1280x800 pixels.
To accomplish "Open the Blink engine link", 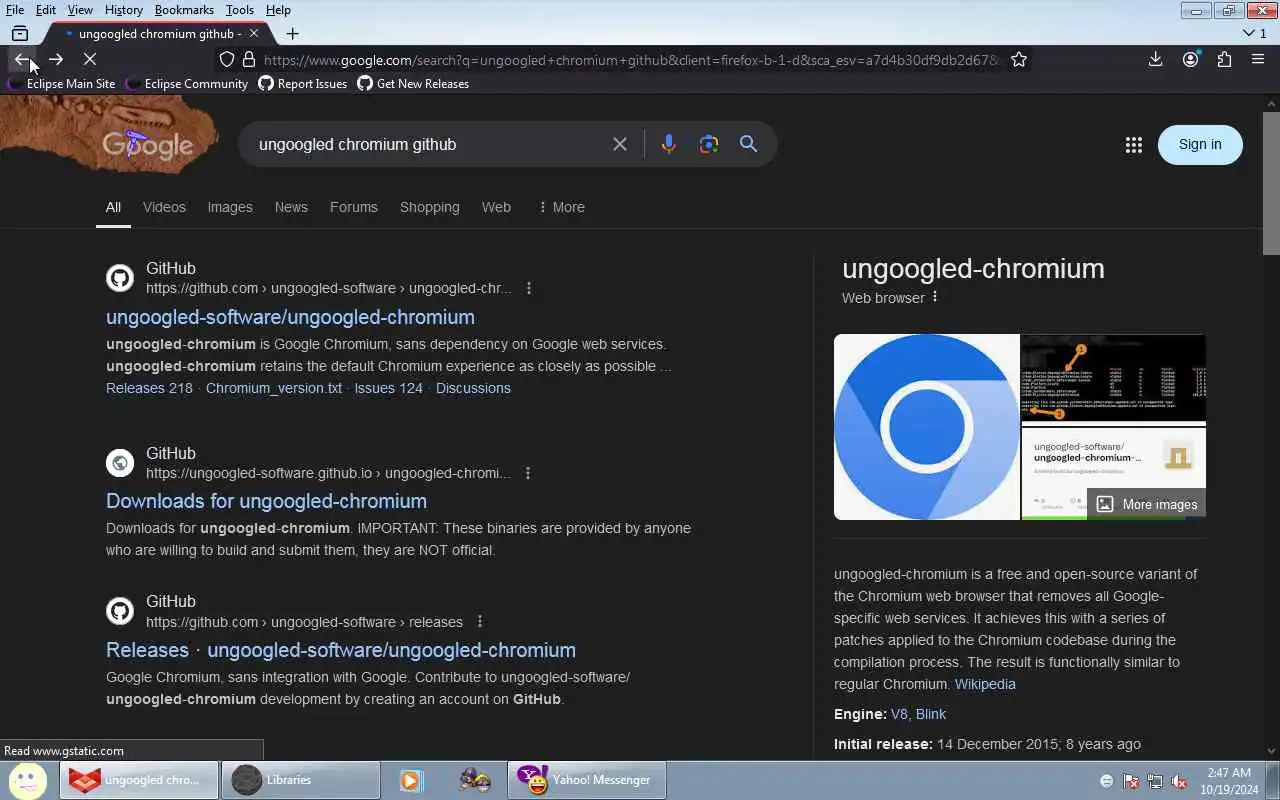I will click(x=930, y=714).
